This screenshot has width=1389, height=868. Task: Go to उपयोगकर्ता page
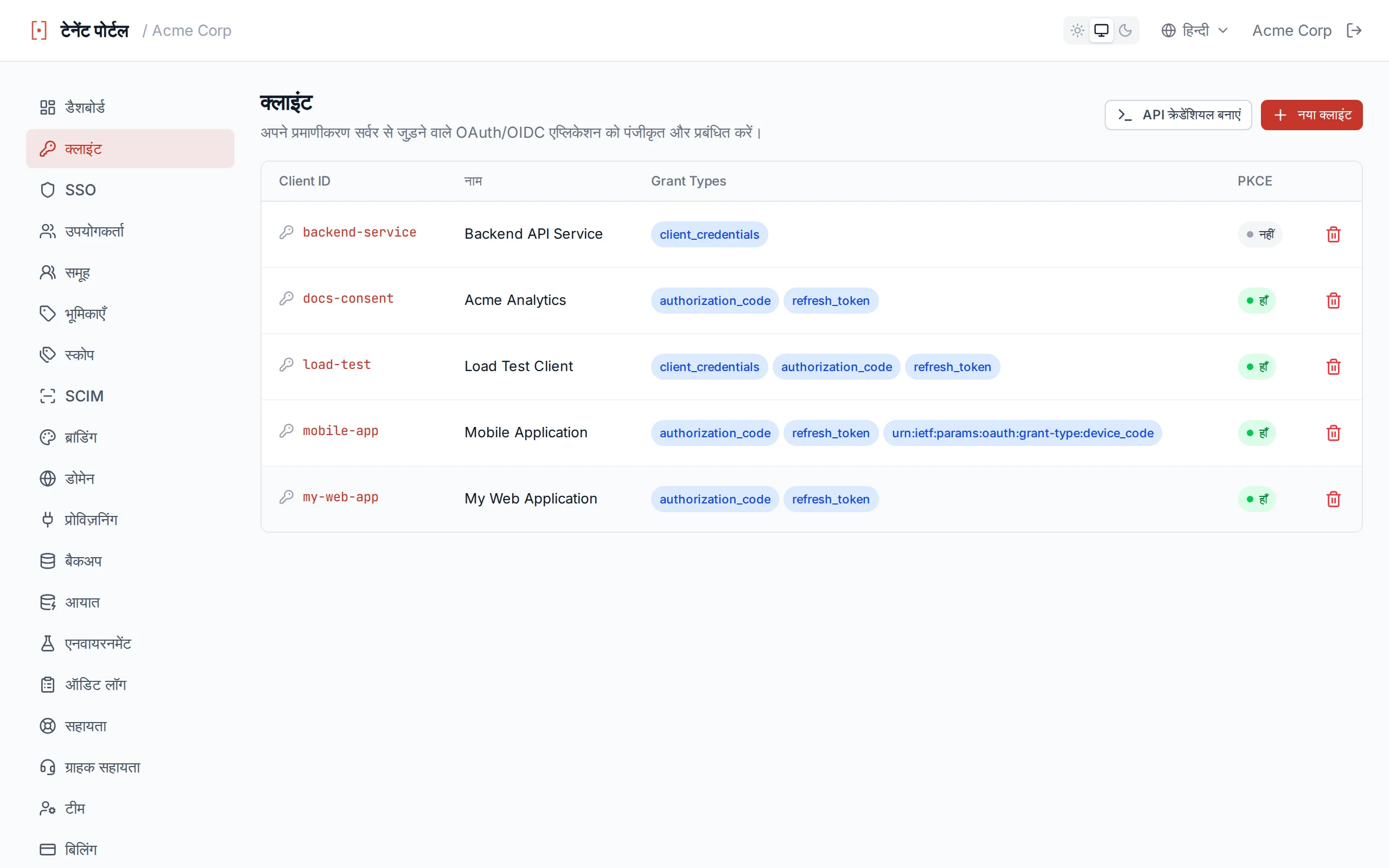point(130,231)
